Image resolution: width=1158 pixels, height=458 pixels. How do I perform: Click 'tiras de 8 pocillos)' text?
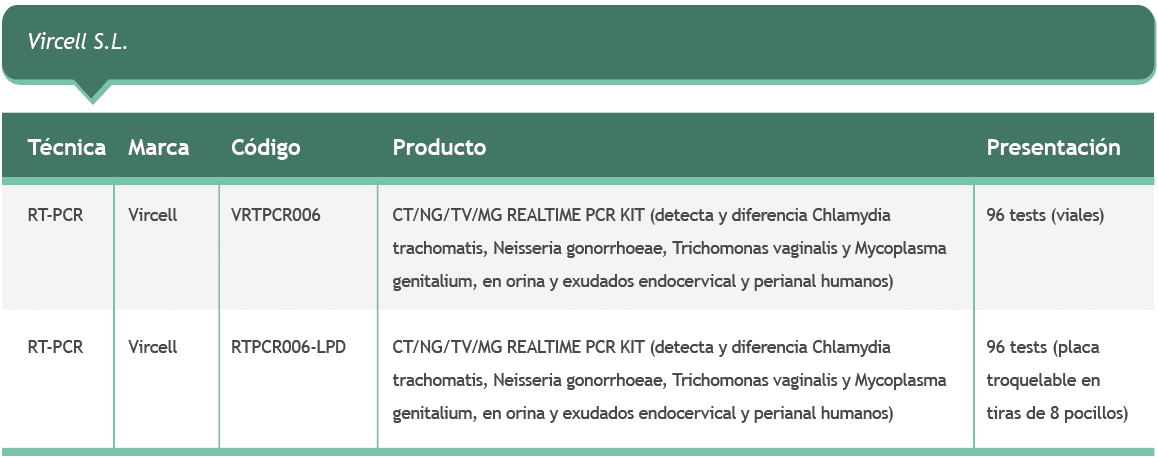point(1057,413)
